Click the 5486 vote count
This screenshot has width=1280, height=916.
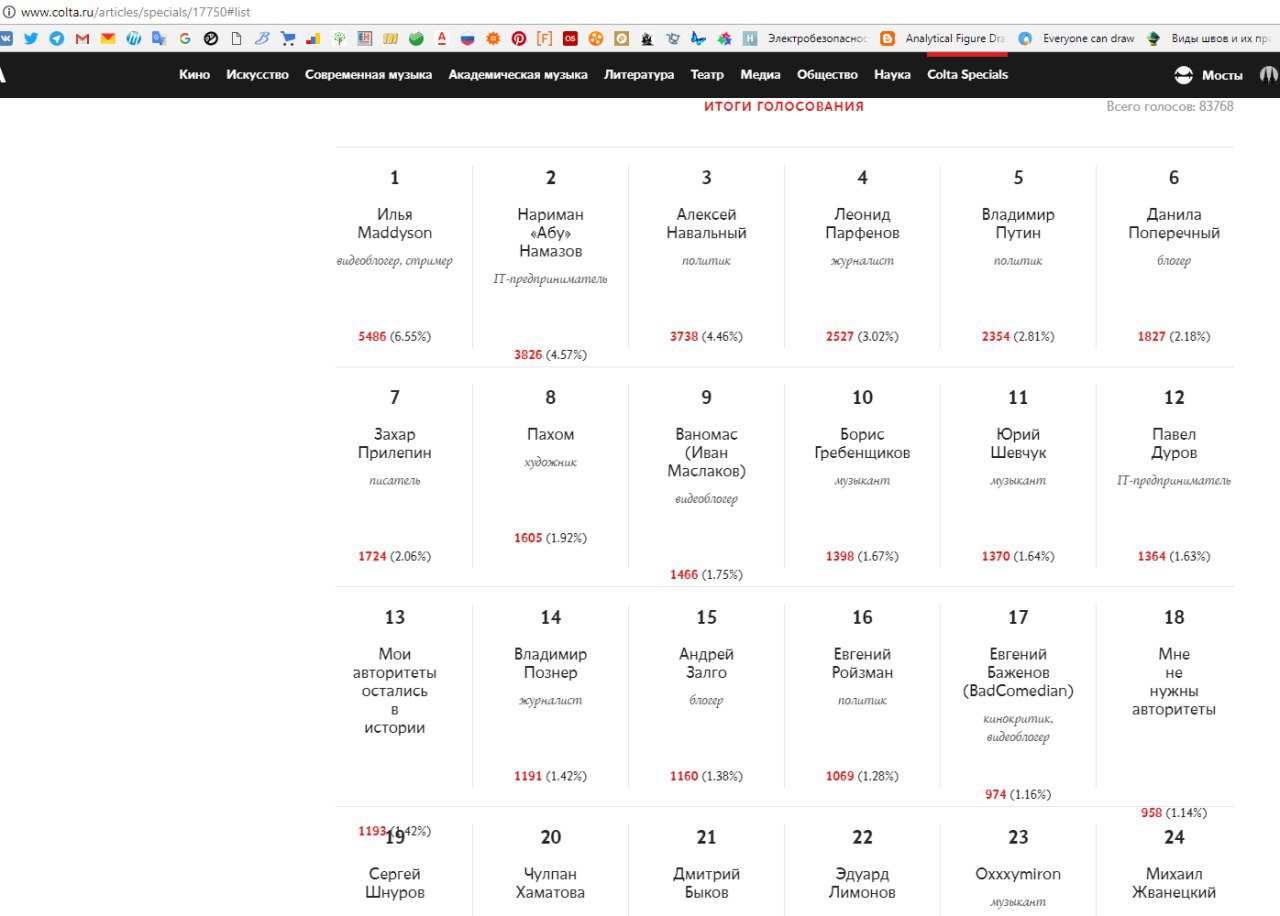pos(372,337)
